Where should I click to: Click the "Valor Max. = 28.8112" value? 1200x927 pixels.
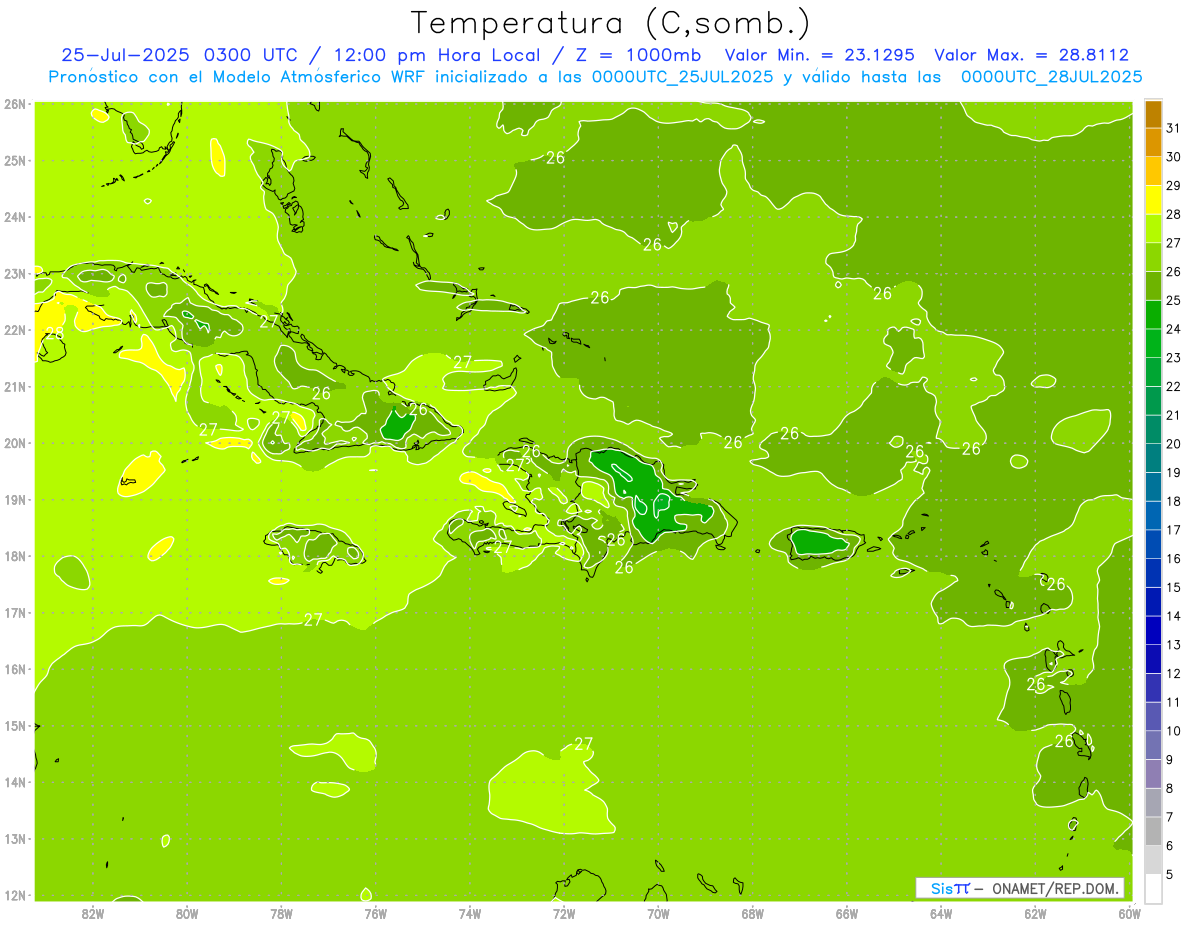click(1031, 55)
